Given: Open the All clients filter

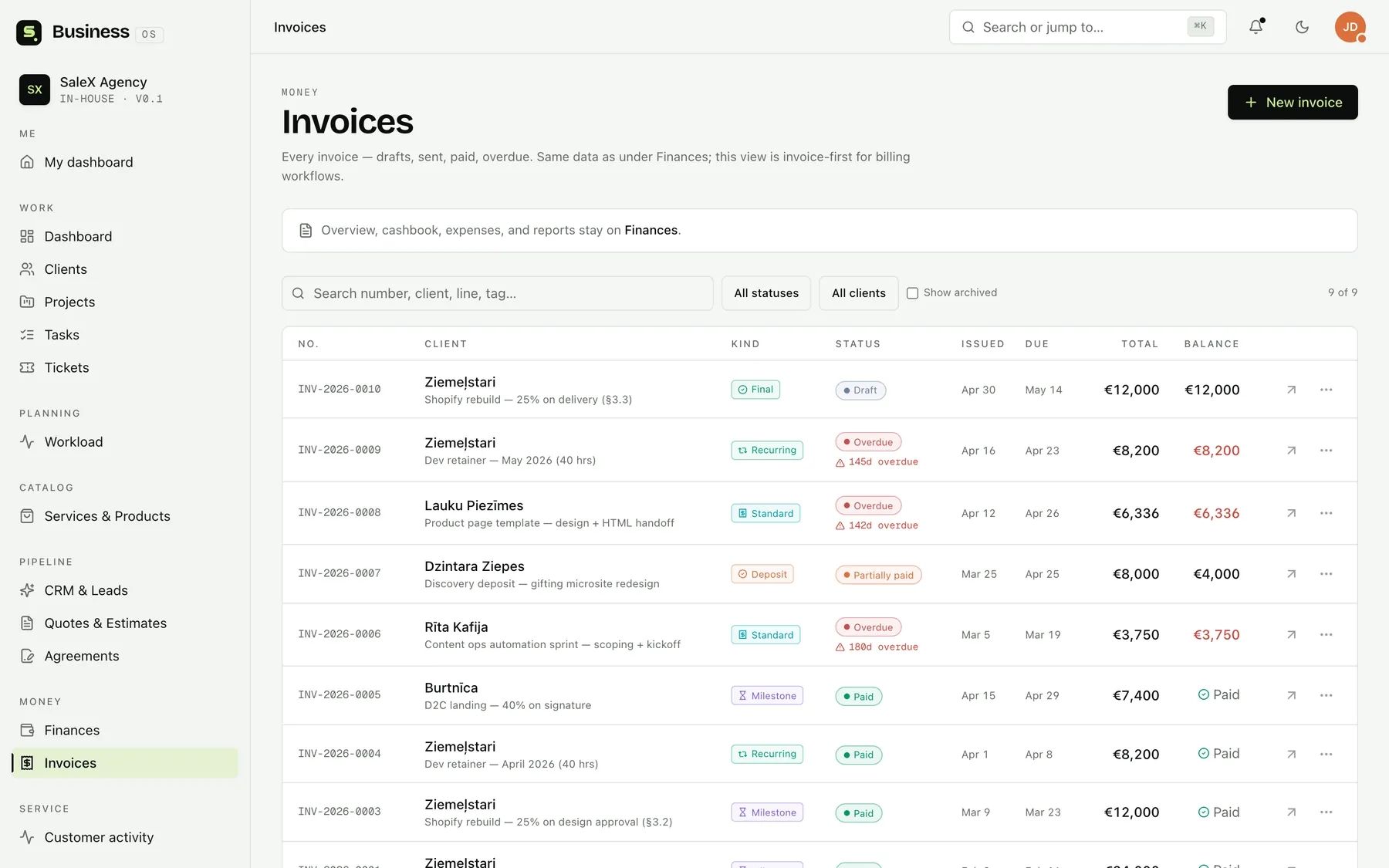Looking at the screenshot, I should click(859, 293).
